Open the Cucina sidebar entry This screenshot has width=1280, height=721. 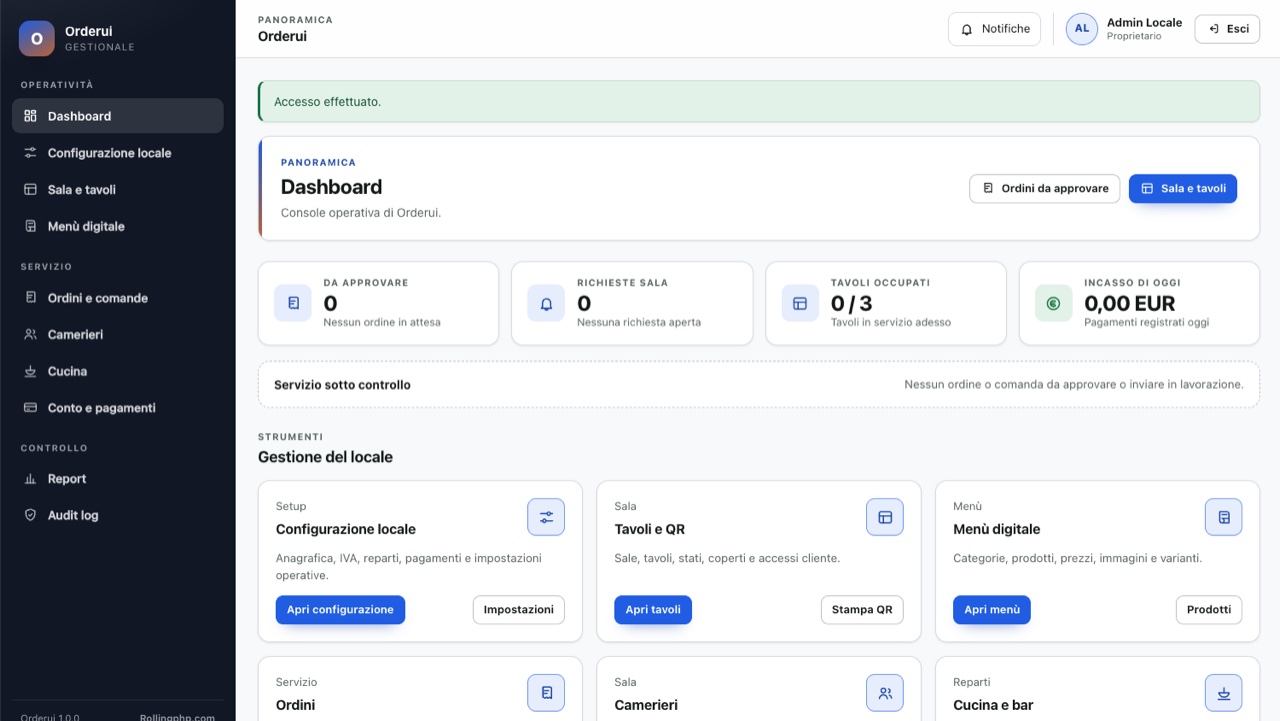(118, 371)
